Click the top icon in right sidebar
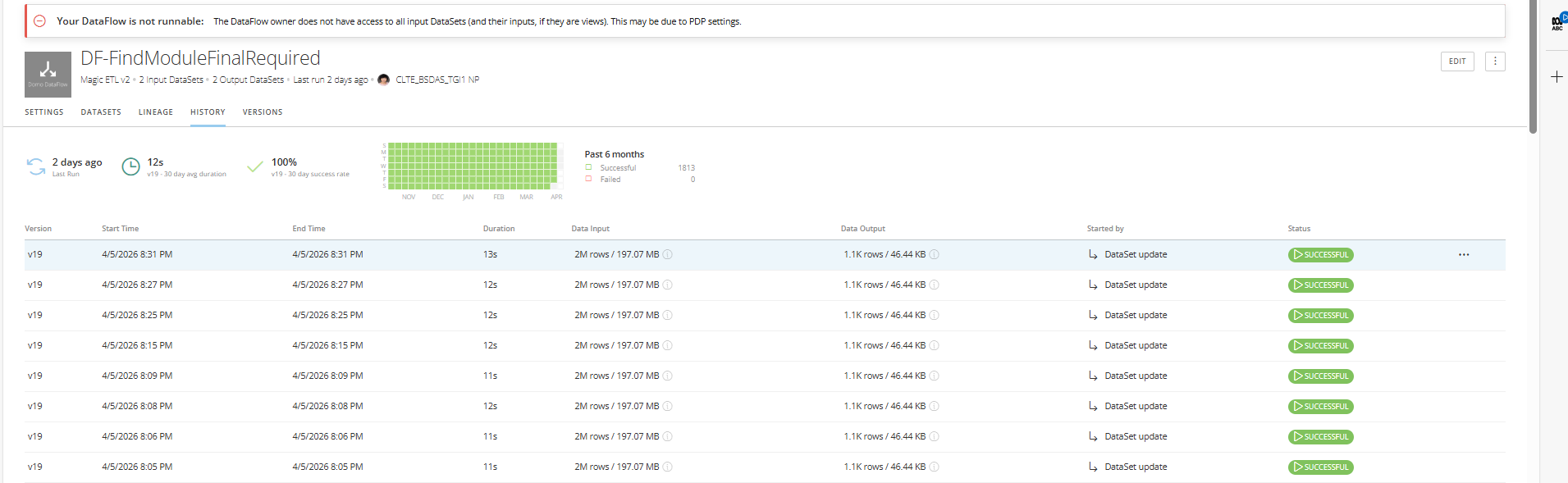Image resolution: width=1568 pixels, height=483 pixels. coord(1557,22)
